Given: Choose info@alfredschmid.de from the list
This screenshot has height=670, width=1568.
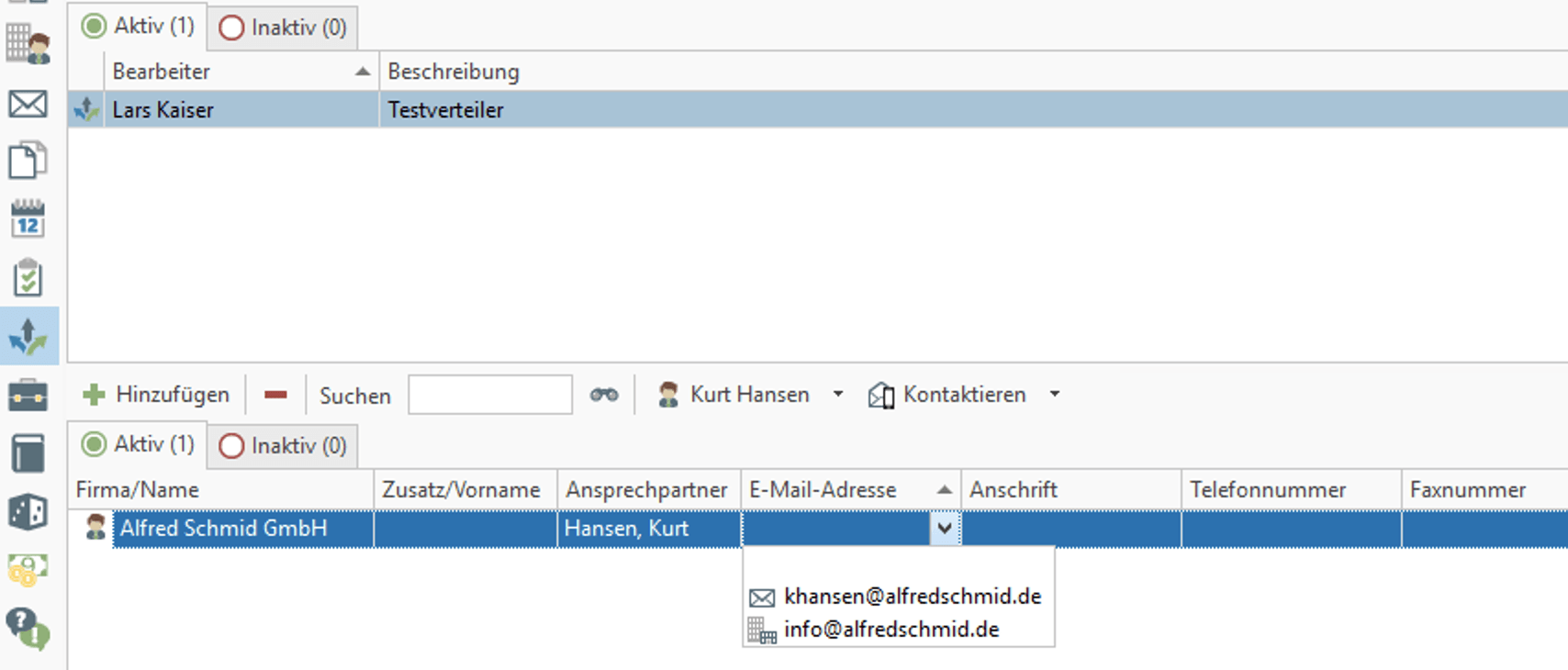Looking at the screenshot, I should point(891,630).
